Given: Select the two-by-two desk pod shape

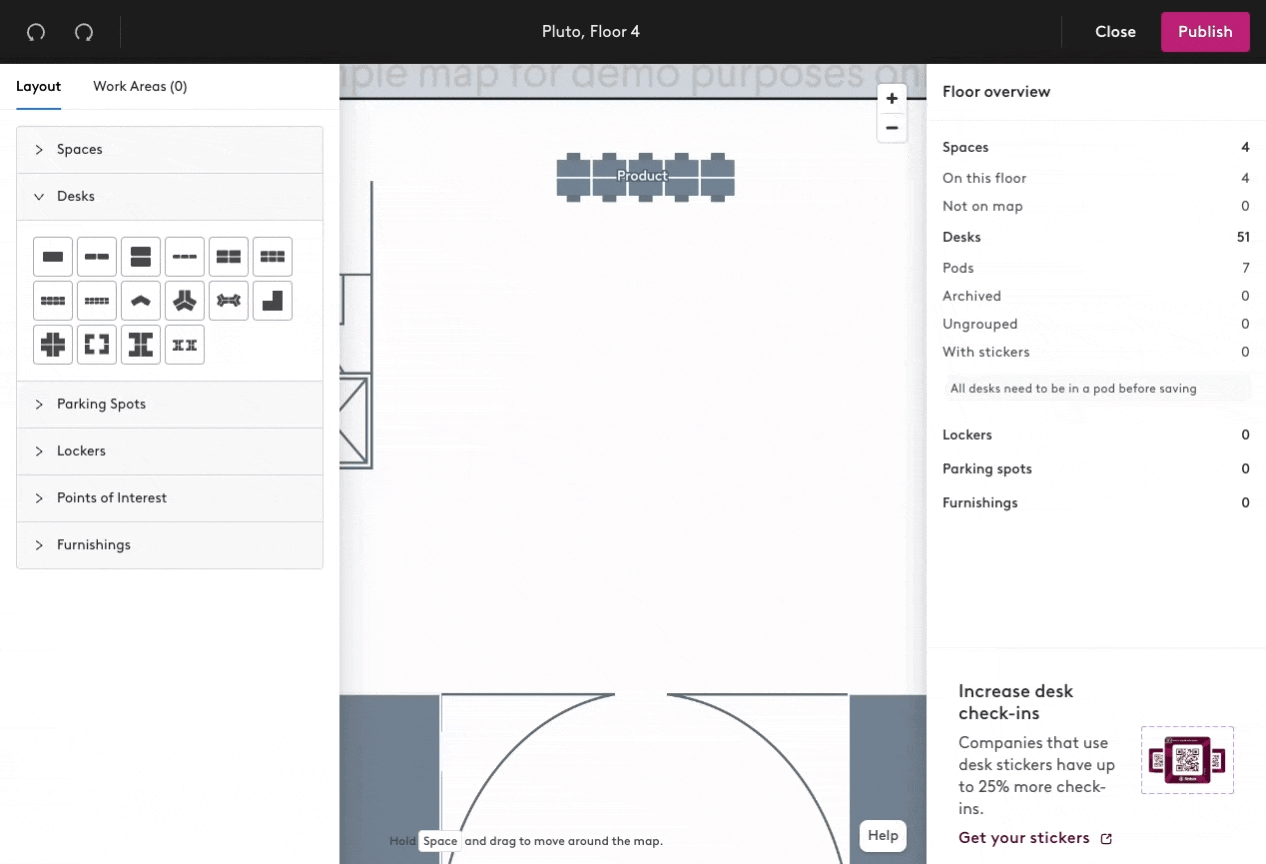Looking at the screenshot, I should click(x=229, y=257).
